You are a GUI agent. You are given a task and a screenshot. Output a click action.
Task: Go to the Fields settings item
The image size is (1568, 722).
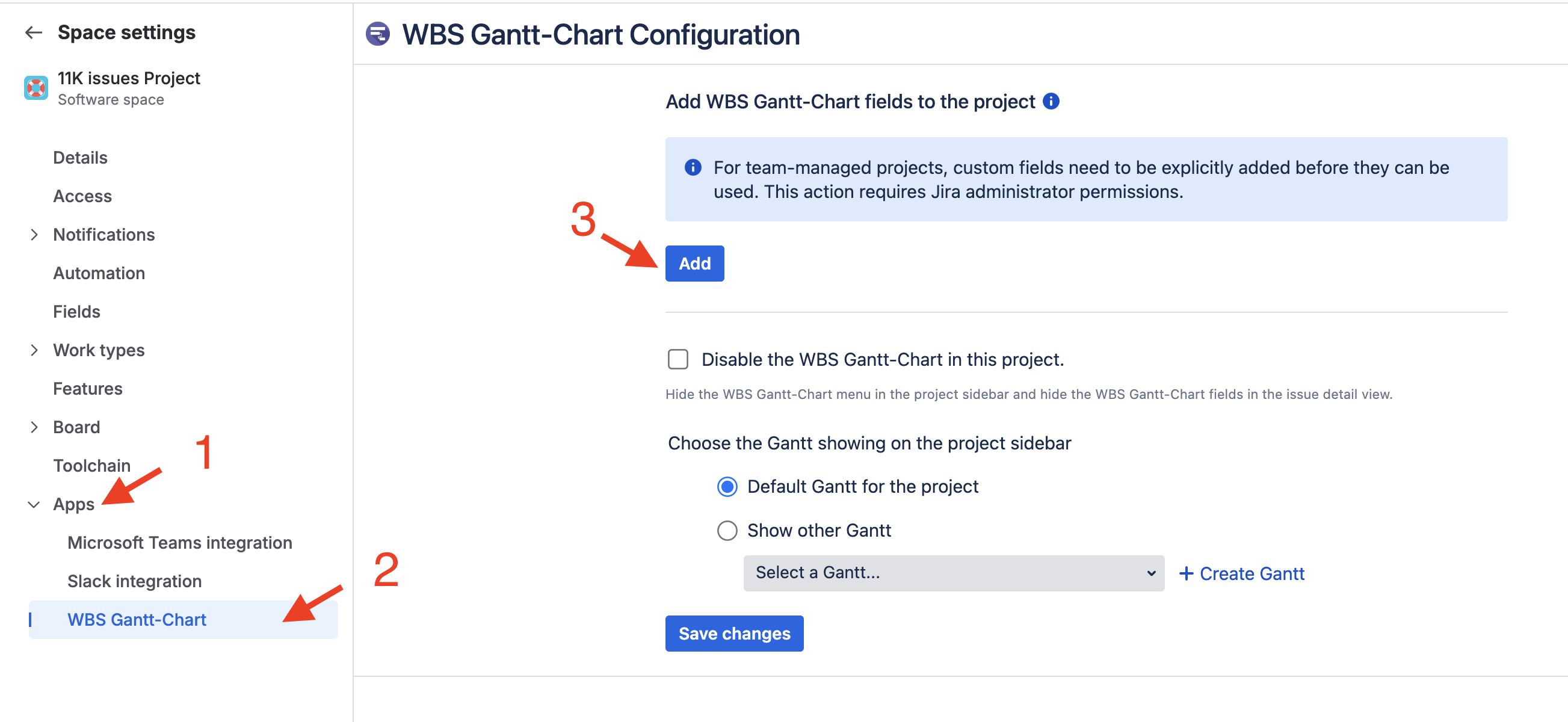tap(76, 312)
